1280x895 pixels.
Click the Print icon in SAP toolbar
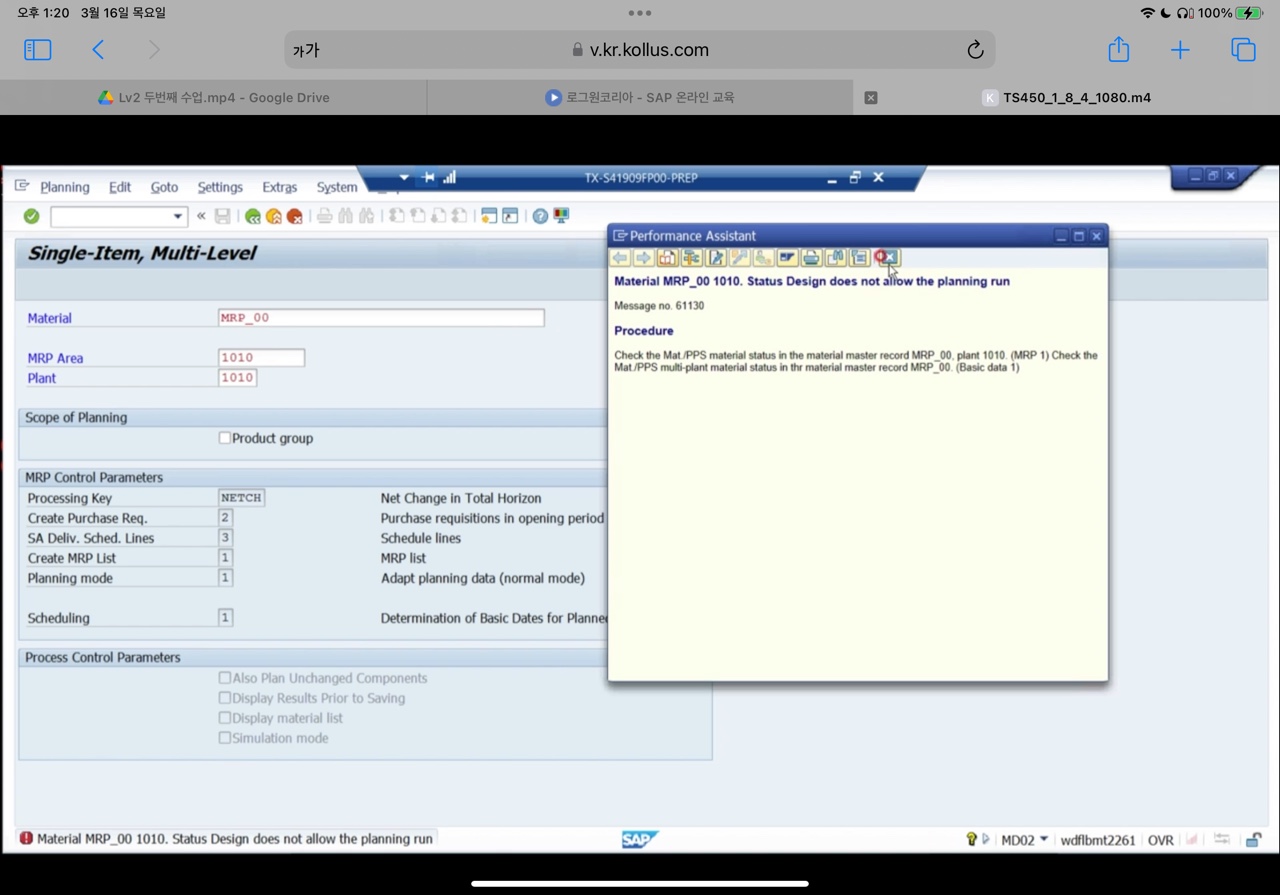[x=324, y=216]
